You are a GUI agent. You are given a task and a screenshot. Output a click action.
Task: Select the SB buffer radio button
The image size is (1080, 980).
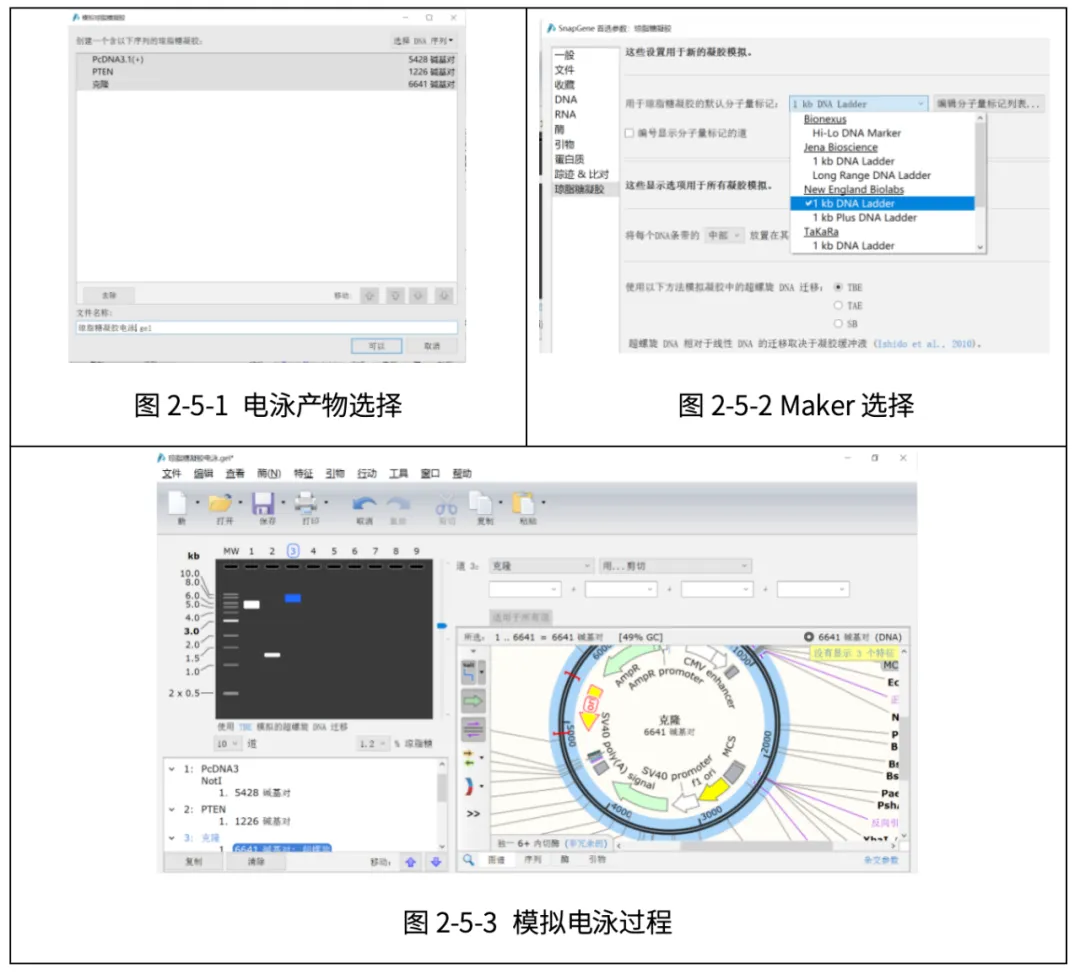click(838, 324)
